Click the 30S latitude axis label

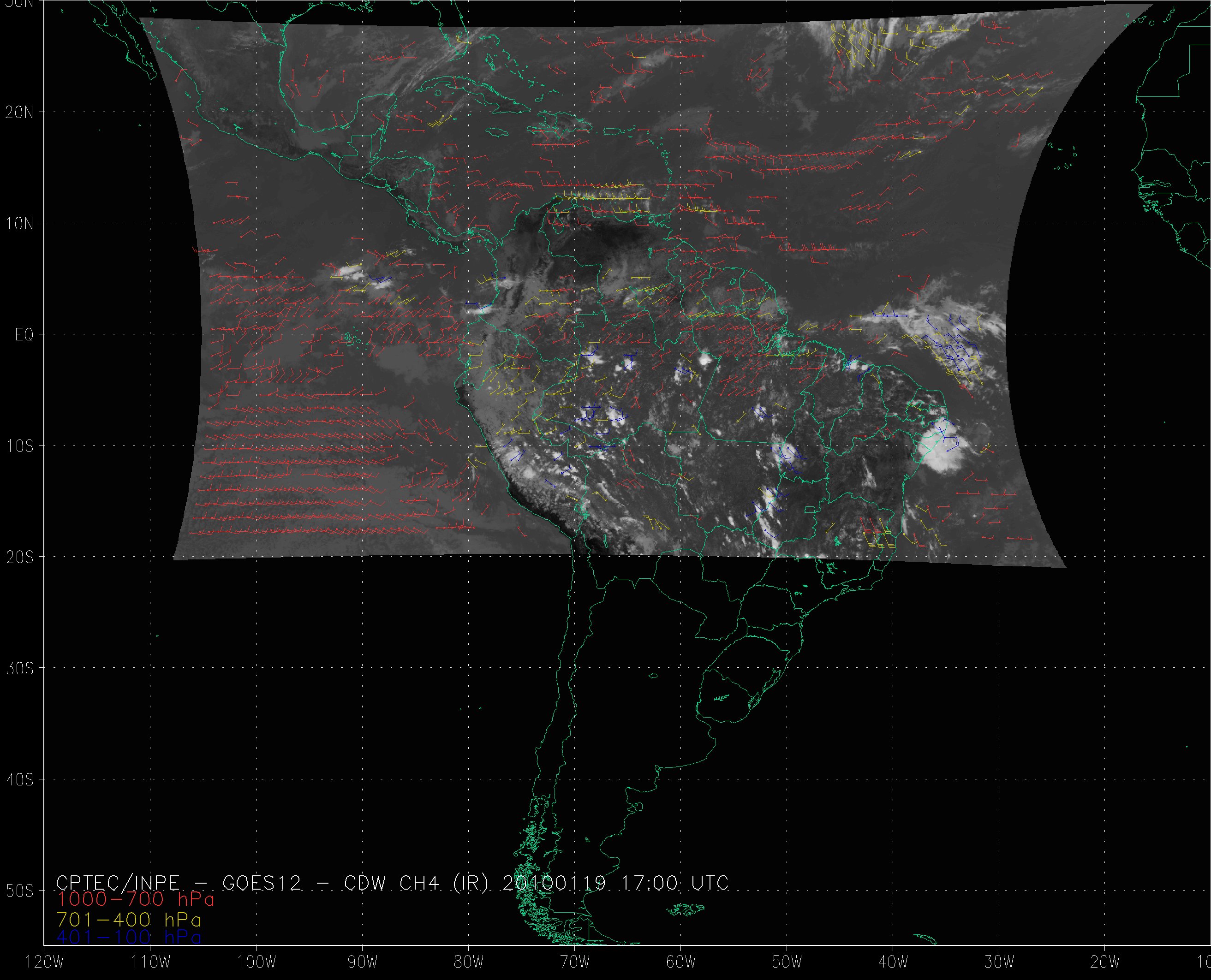pos(19,668)
